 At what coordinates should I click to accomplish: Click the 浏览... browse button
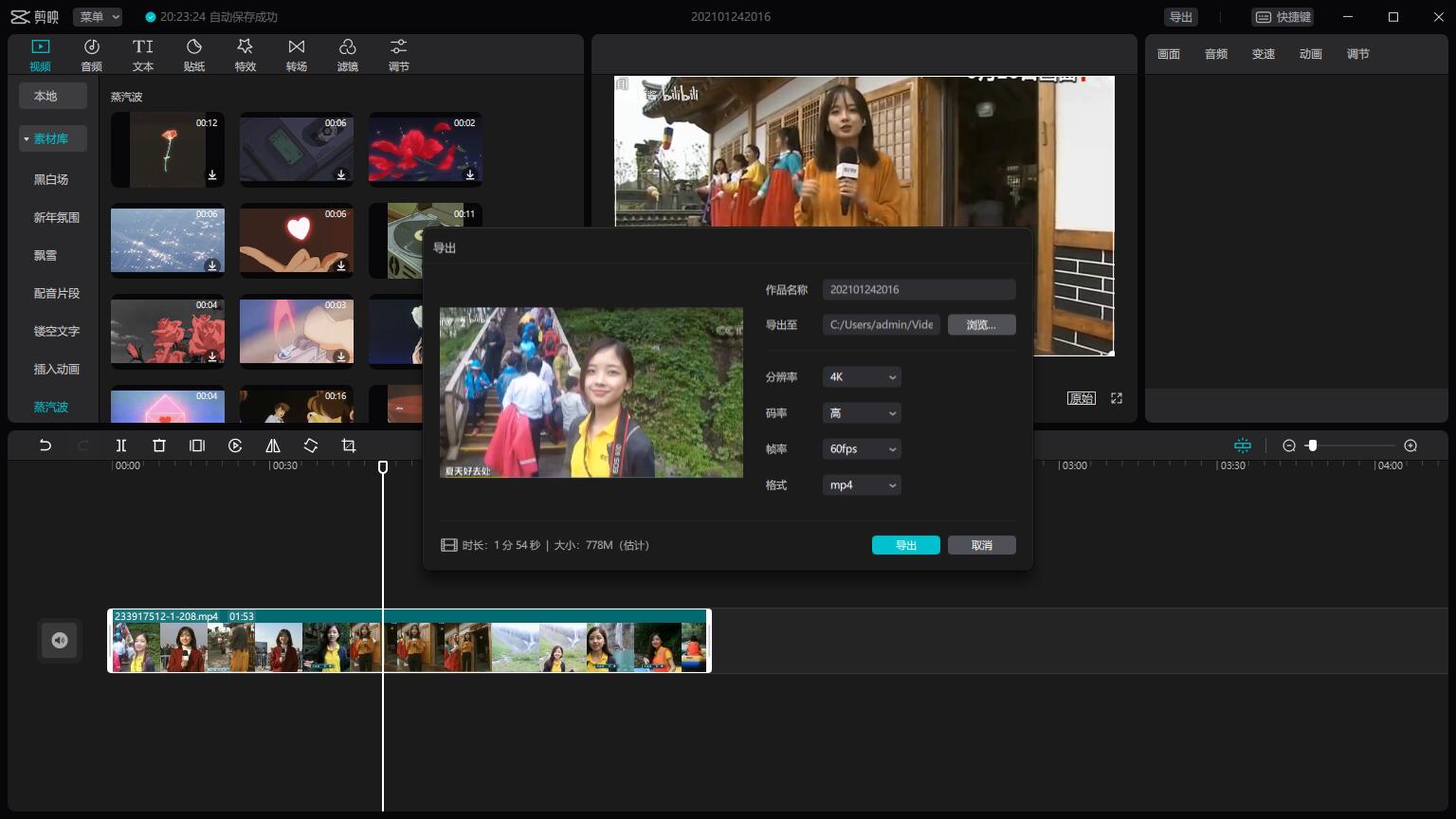coord(981,325)
